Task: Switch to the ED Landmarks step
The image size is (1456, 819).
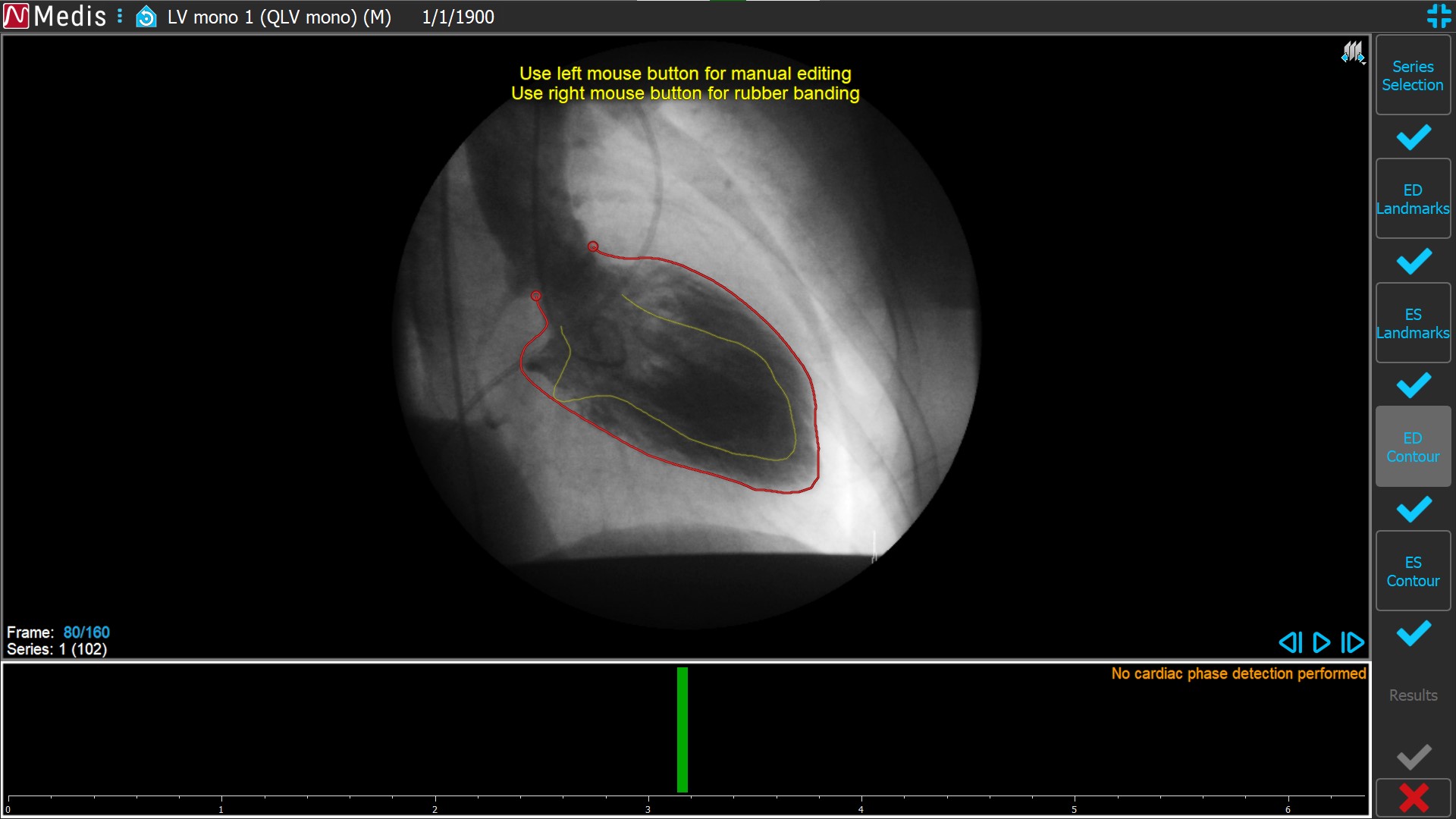Action: click(x=1412, y=199)
